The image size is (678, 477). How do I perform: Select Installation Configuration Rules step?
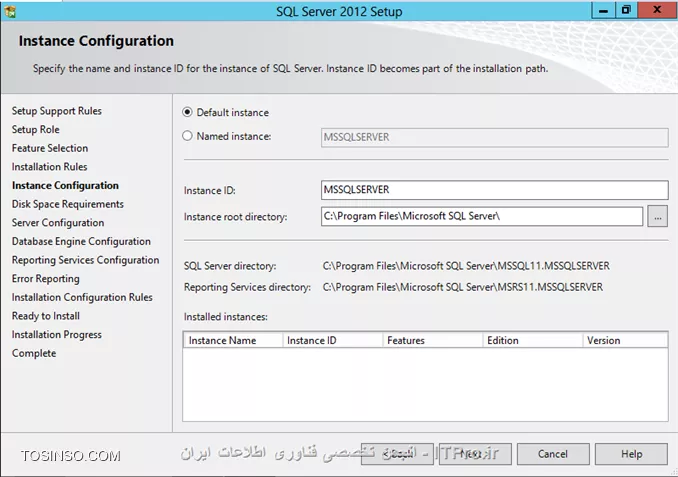click(82, 297)
